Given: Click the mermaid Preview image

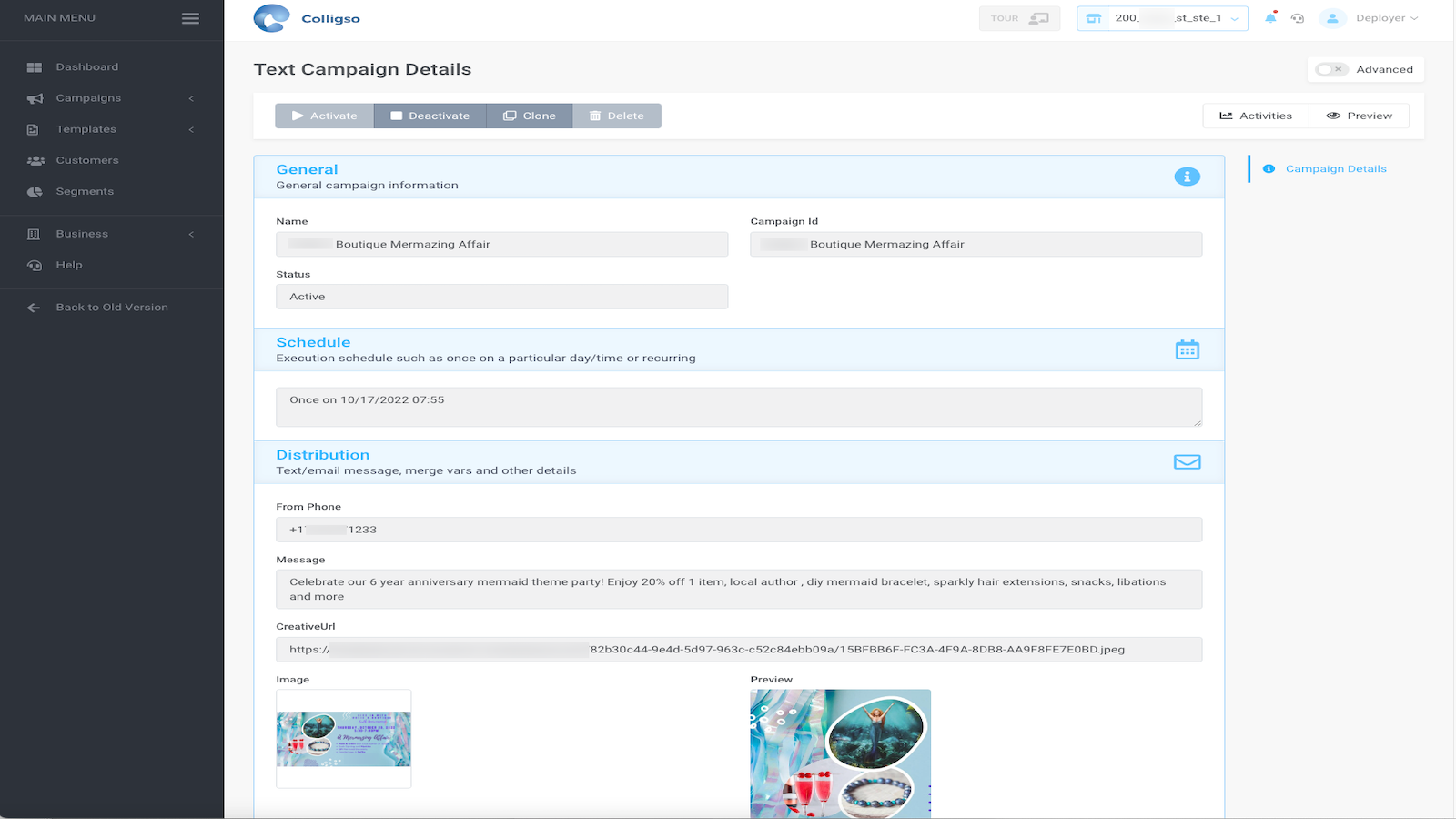Looking at the screenshot, I should (841, 753).
